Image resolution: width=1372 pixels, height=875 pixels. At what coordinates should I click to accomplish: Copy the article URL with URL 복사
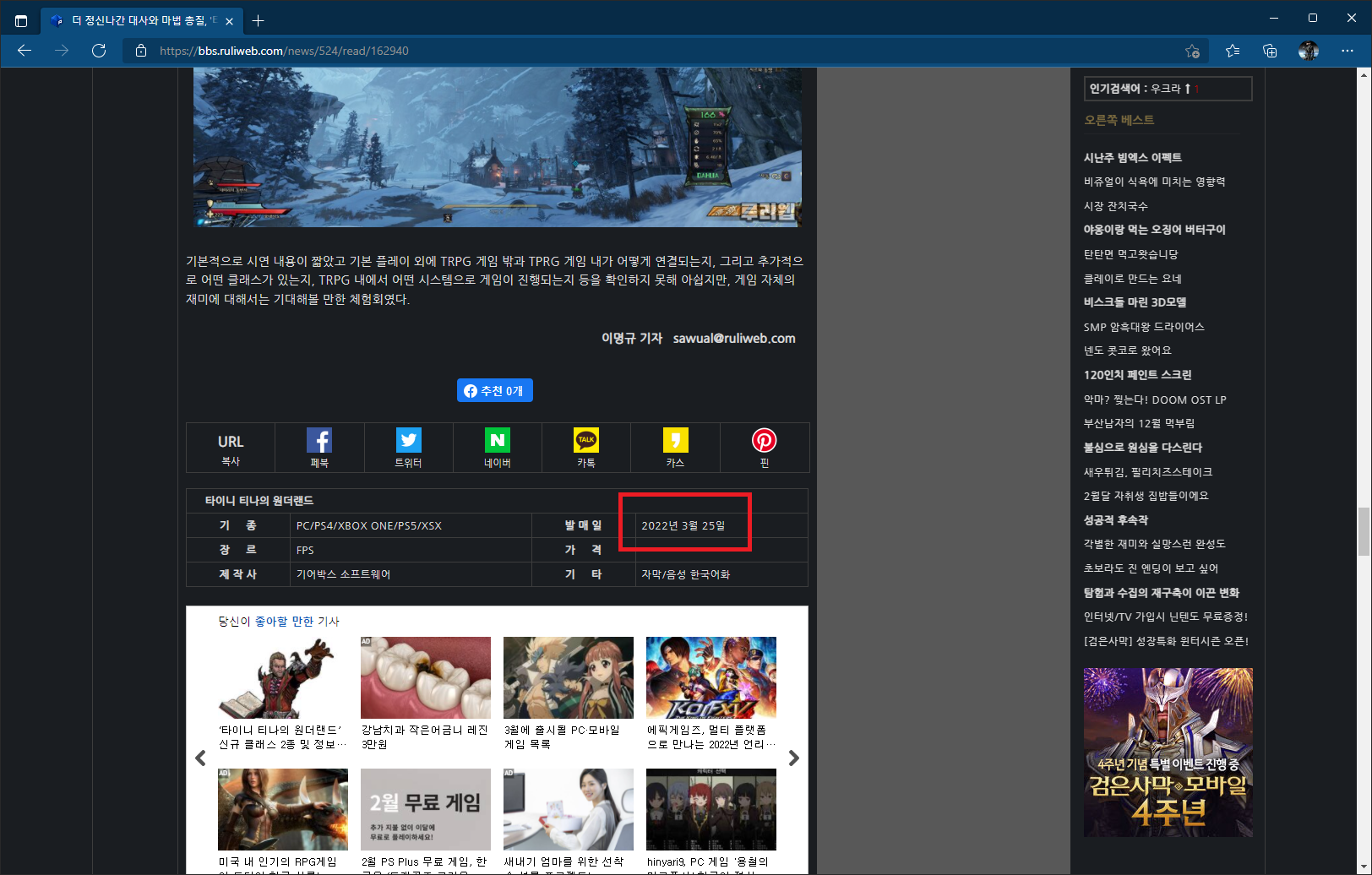(x=231, y=448)
